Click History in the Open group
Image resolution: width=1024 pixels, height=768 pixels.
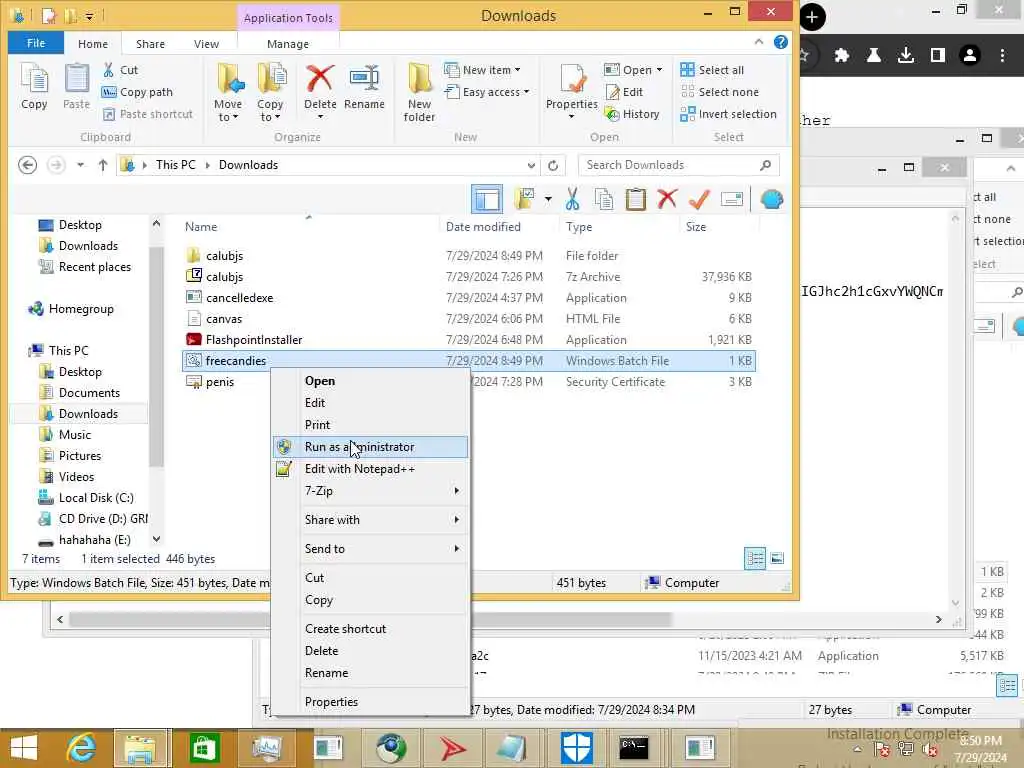tap(632, 114)
